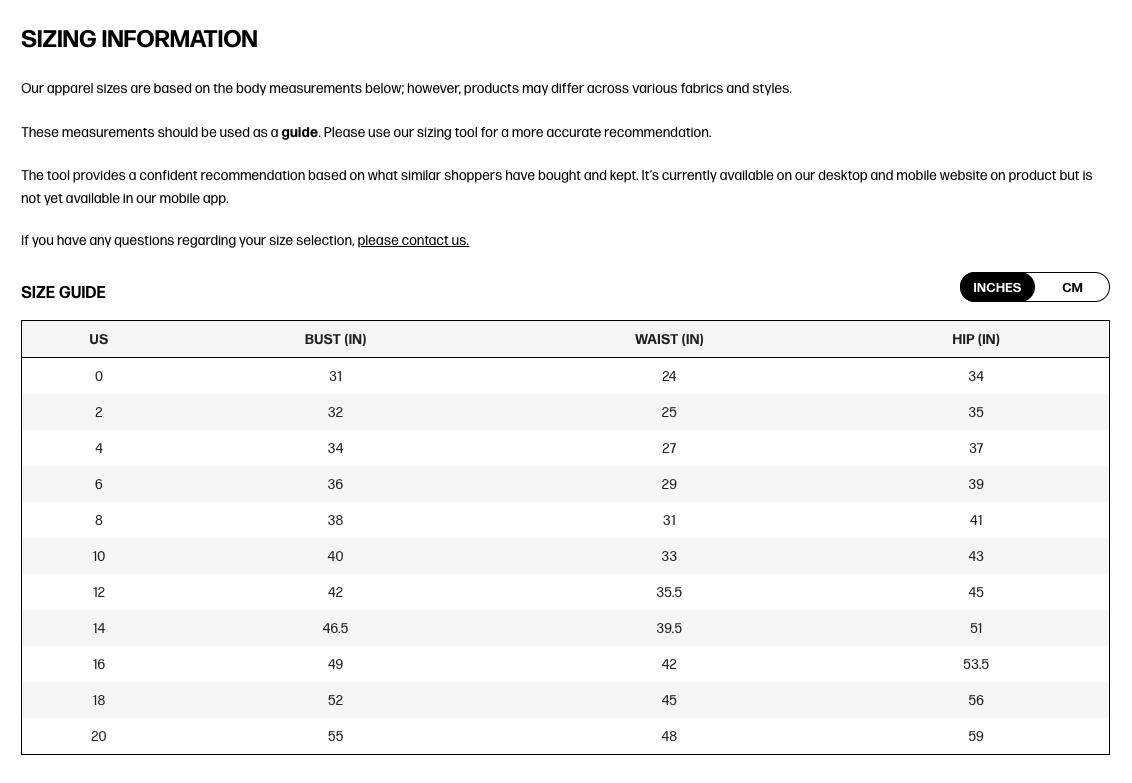Click the 39.5 waist measurement
1132x783 pixels.
(669, 628)
